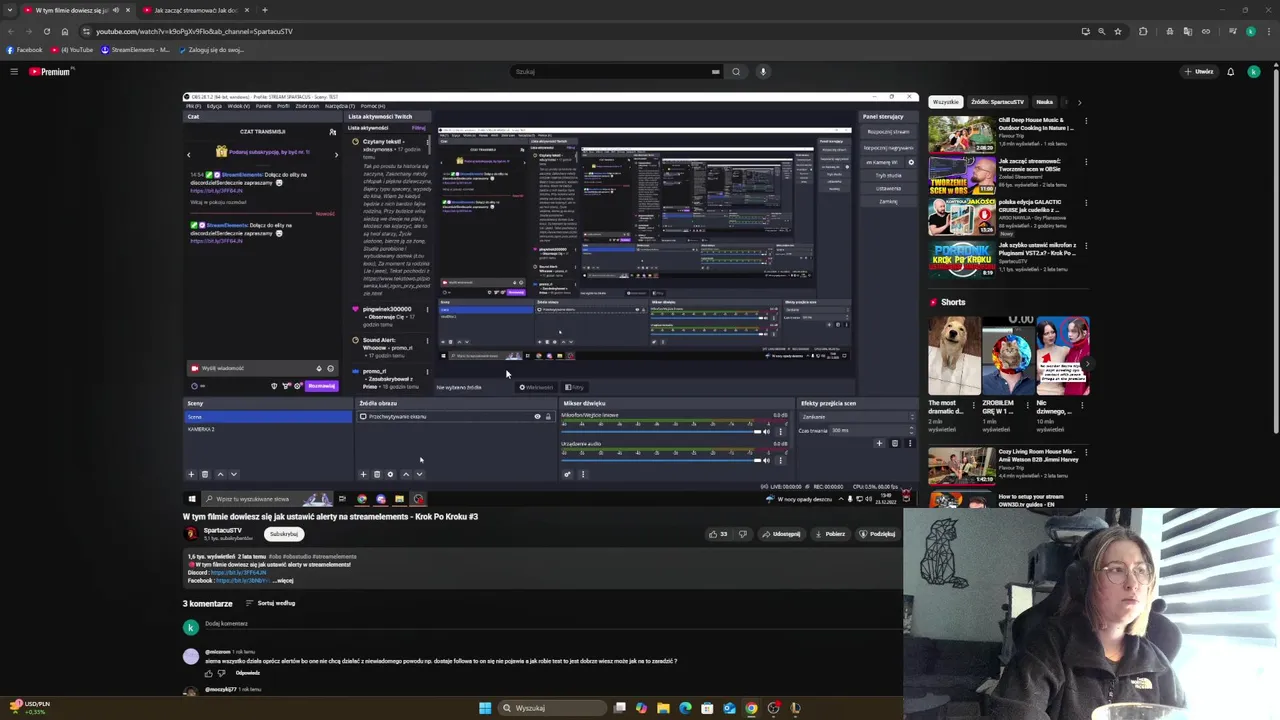Open Chrome icon in Windows taskbar
The image size is (1280, 720).
(x=751, y=708)
